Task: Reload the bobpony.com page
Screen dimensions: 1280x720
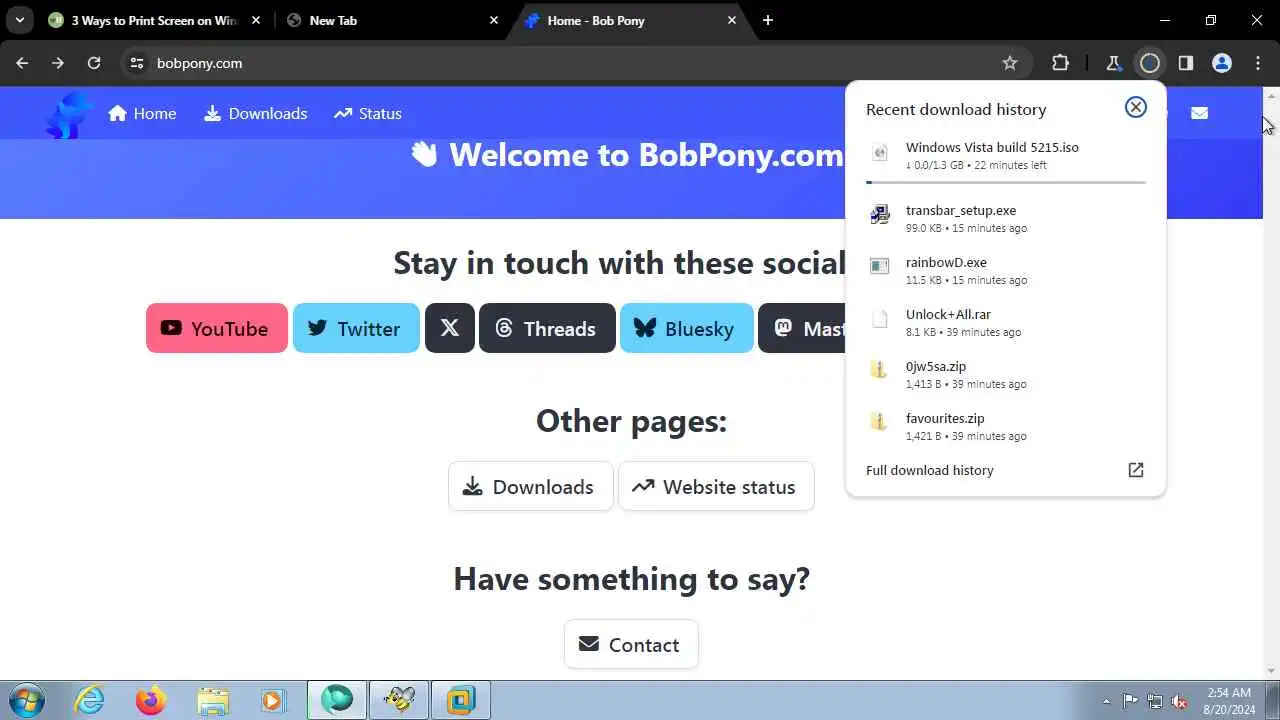Action: (x=94, y=63)
